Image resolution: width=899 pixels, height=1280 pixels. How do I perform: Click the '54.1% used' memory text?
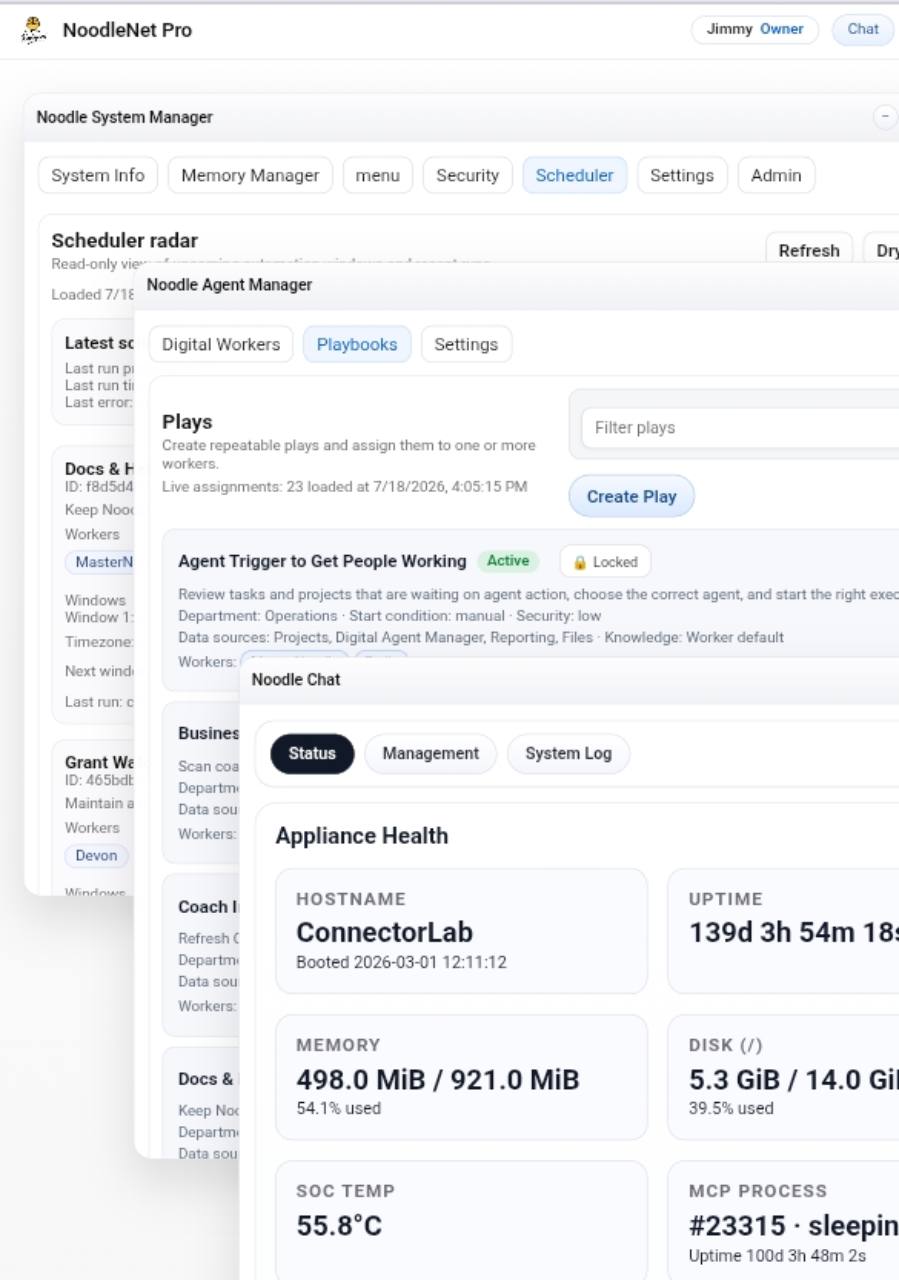(339, 1108)
